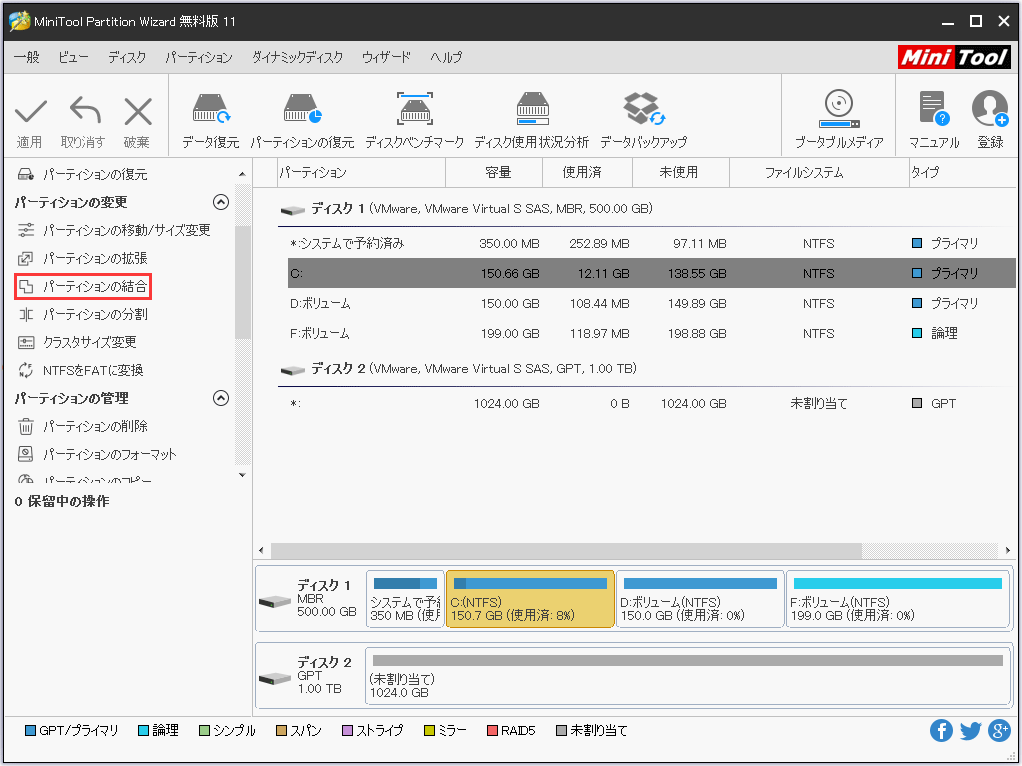Click the 取り消す (Undo) arrow icon
Screen dimensions: 1022x766
pyautogui.click(x=85, y=110)
